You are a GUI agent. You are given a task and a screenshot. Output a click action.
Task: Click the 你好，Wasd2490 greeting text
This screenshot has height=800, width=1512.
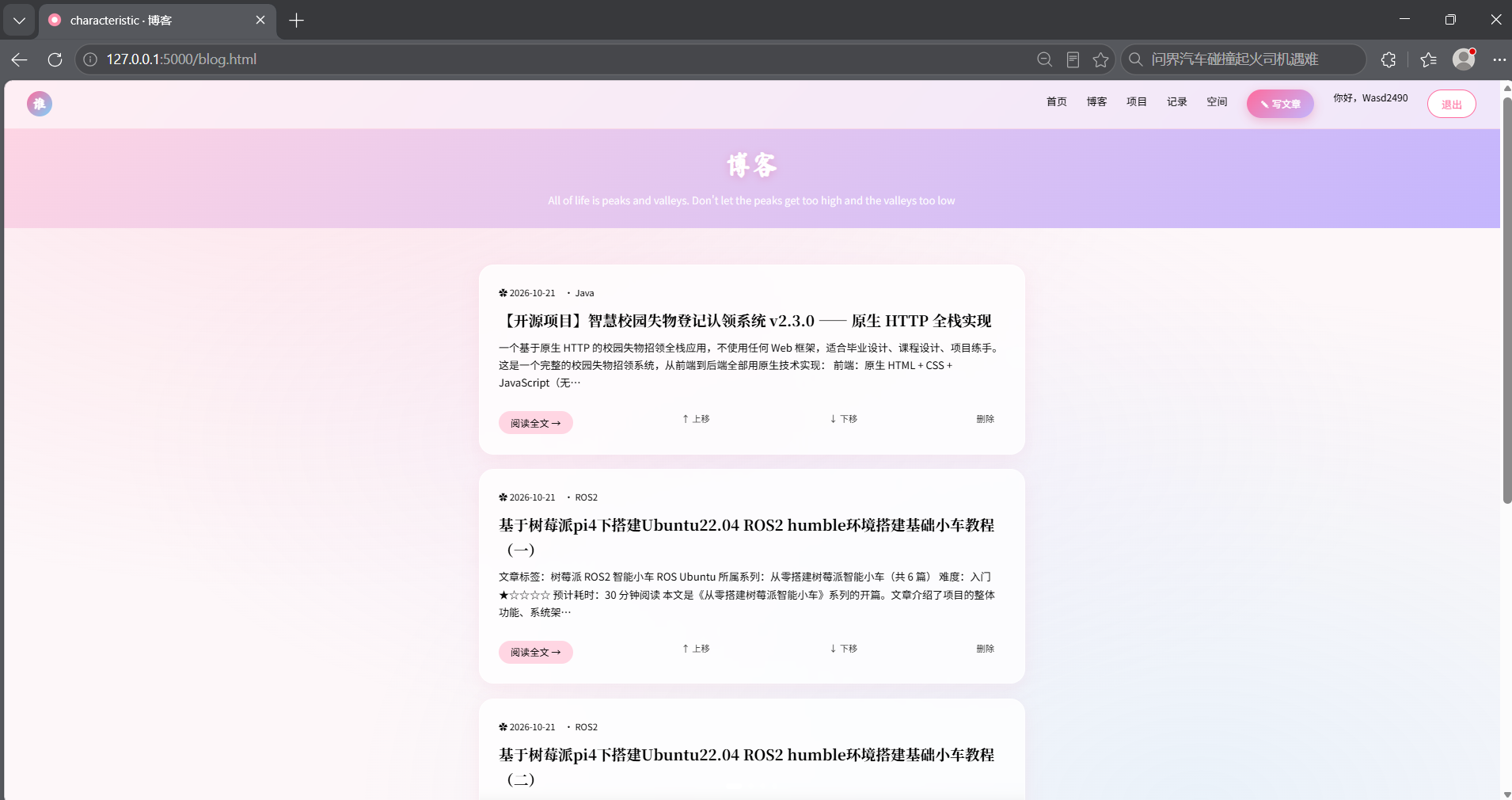click(1370, 98)
